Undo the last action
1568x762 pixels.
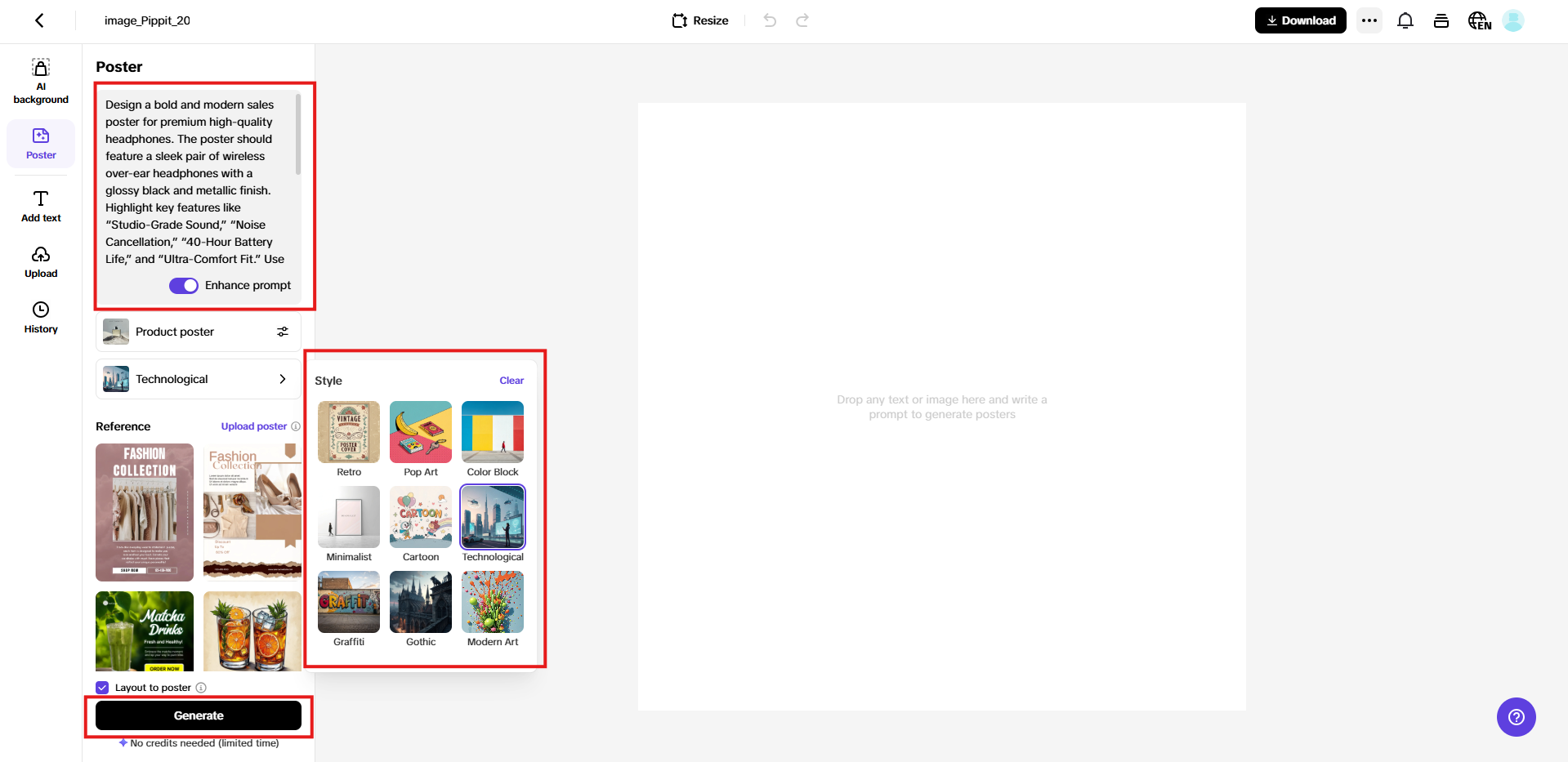coord(769,20)
